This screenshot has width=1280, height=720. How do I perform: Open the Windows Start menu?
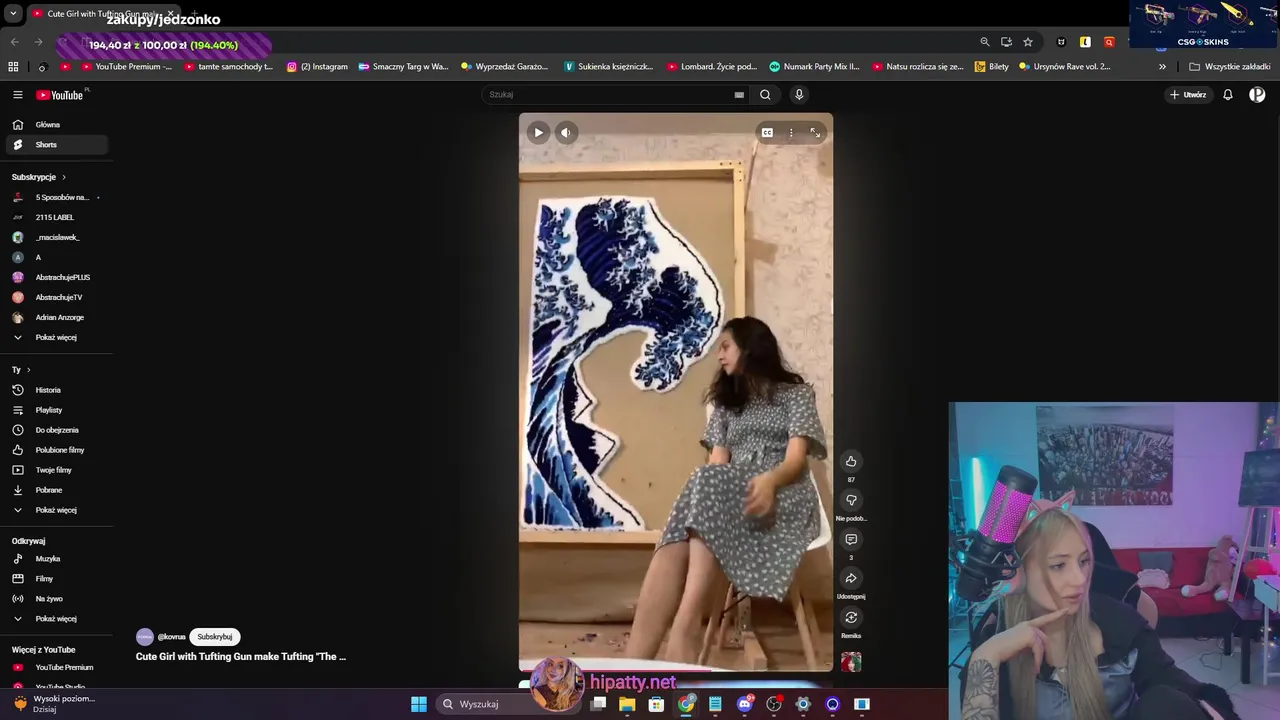pyautogui.click(x=419, y=704)
